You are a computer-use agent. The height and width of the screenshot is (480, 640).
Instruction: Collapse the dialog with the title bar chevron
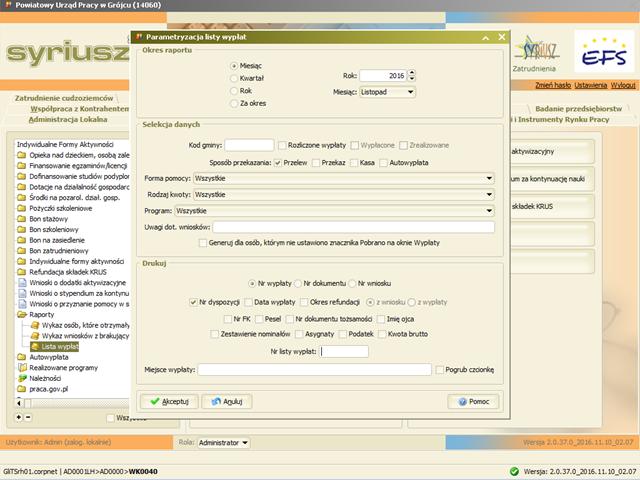click(486, 38)
